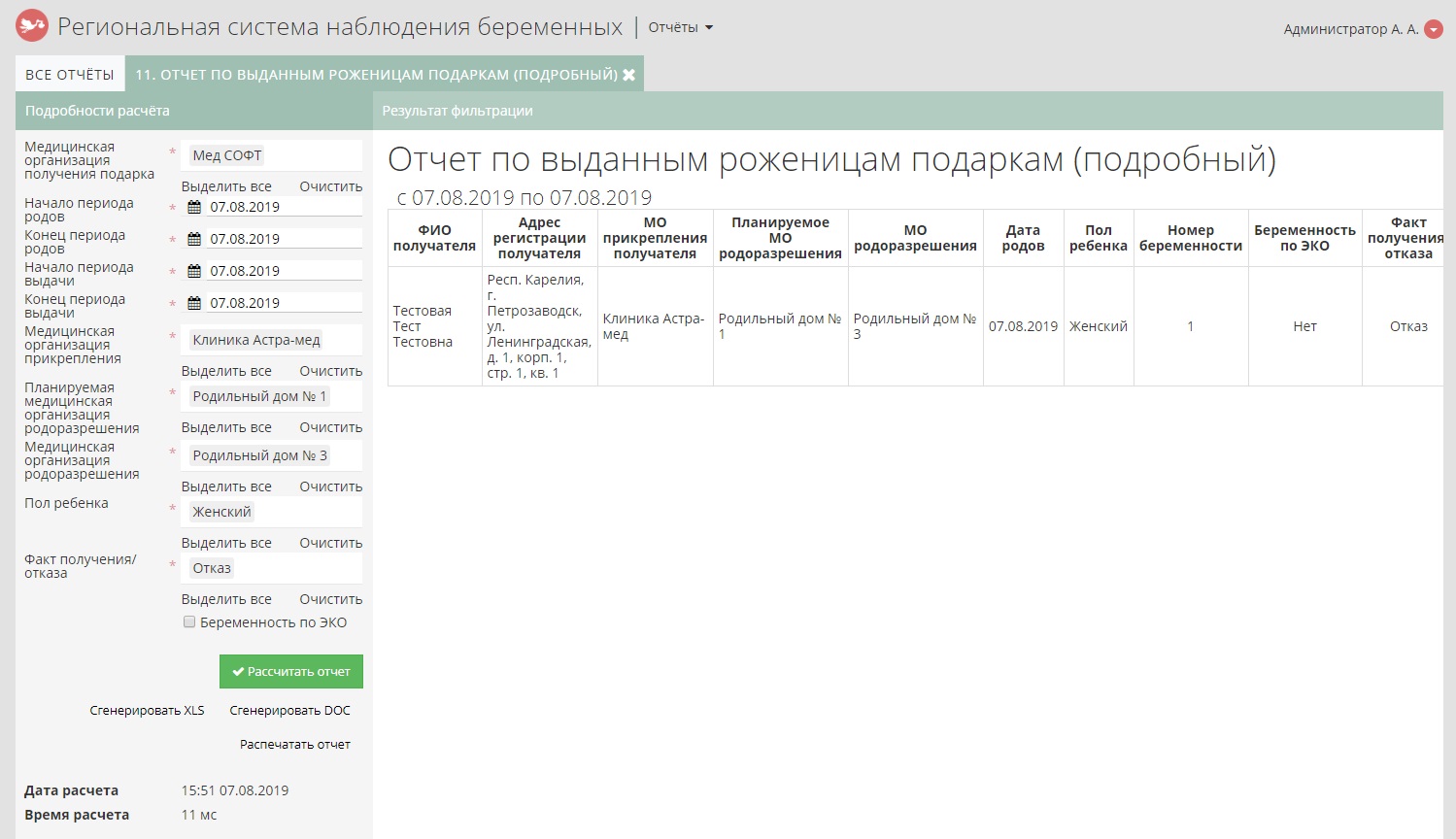Click the ФИО получателя column header
Viewport: 1456px width, 839px height.
434,238
